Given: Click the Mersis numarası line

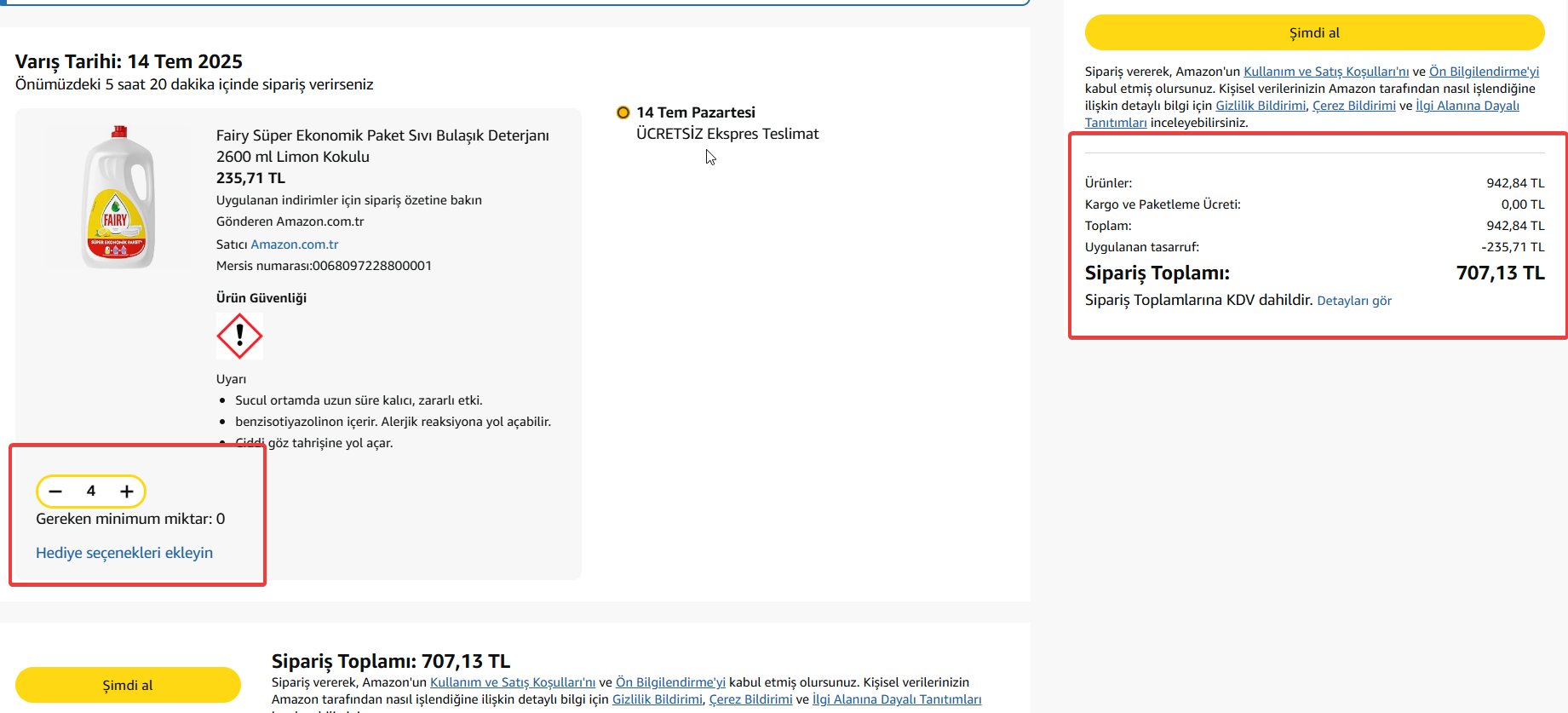Looking at the screenshot, I should [324, 266].
